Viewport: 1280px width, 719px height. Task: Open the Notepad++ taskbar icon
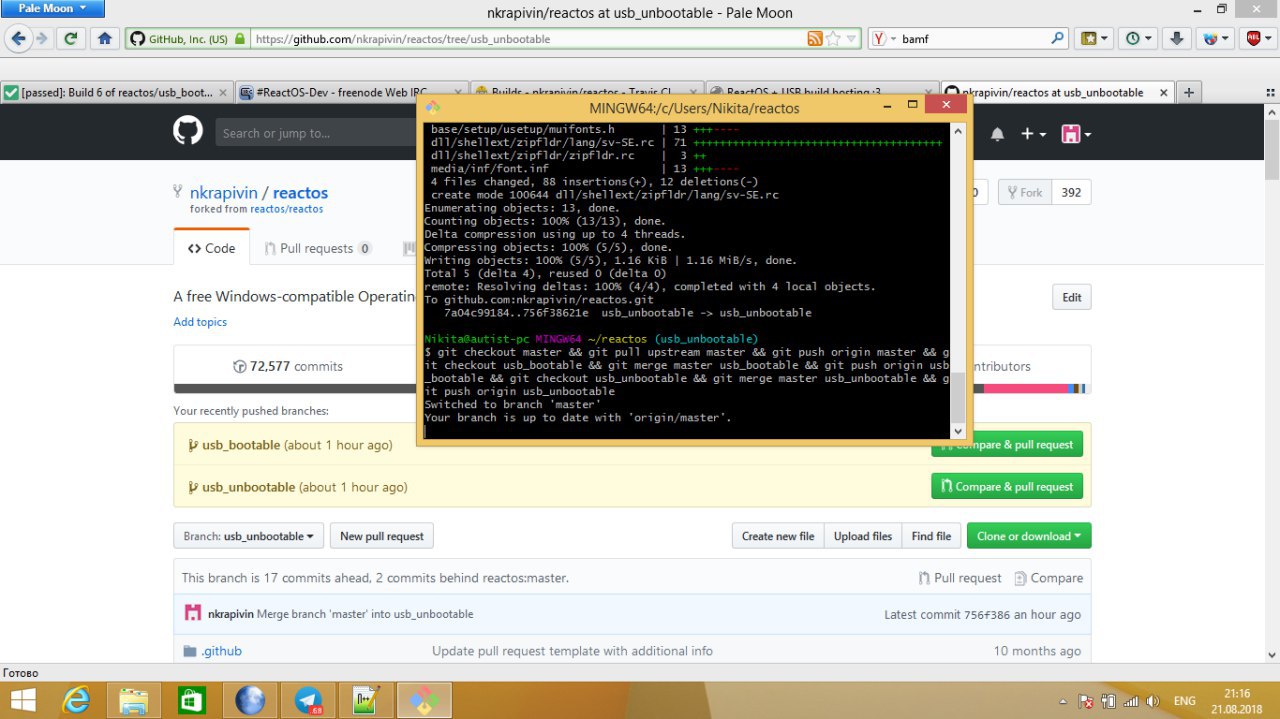point(366,700)
